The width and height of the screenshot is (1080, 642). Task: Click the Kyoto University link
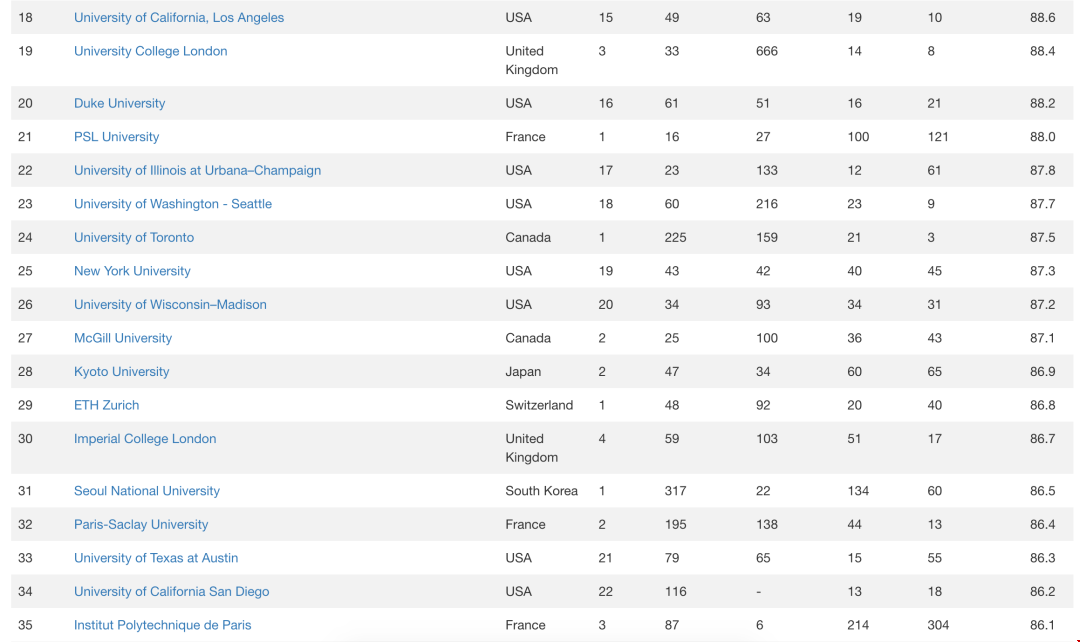pos(121,371)
